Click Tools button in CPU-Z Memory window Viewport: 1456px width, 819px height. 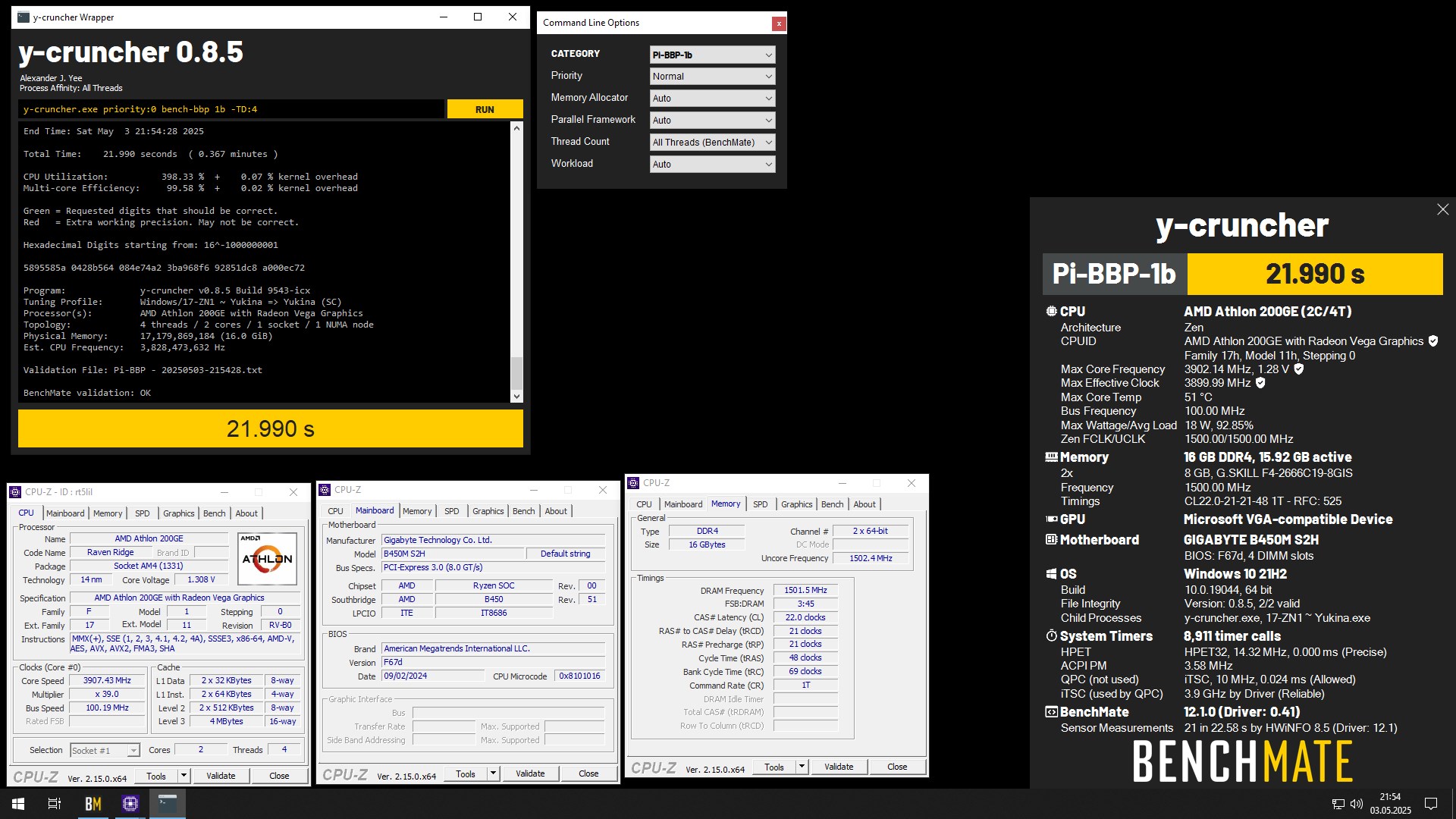(x=774, y=767)
